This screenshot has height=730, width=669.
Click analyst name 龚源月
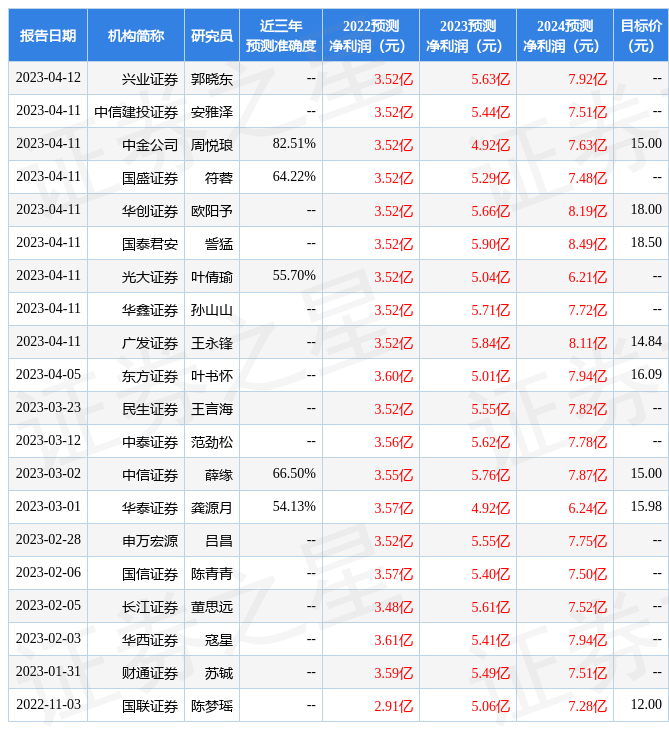coord(212,508)
